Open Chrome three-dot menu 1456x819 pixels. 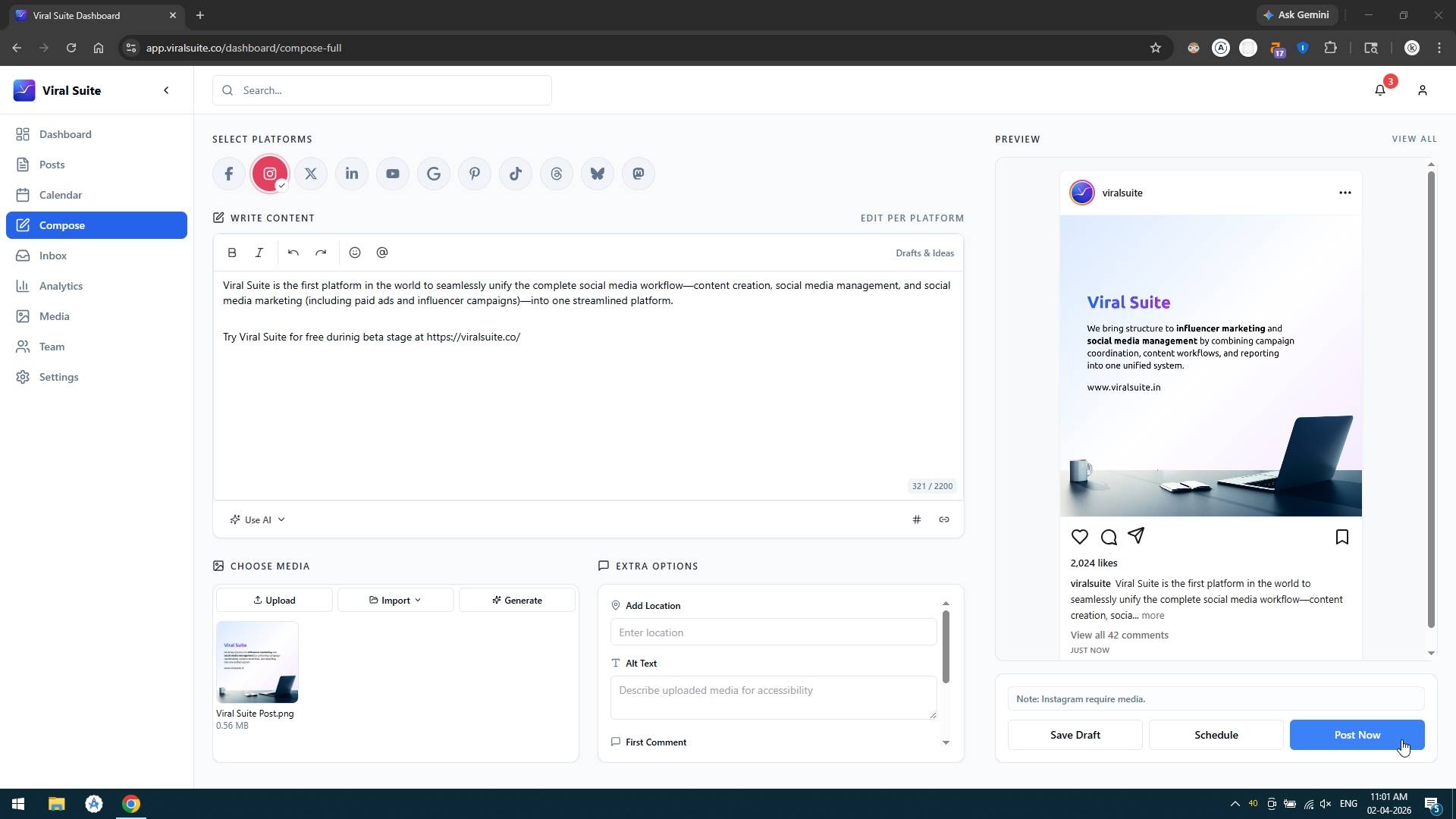(1439, 48)
